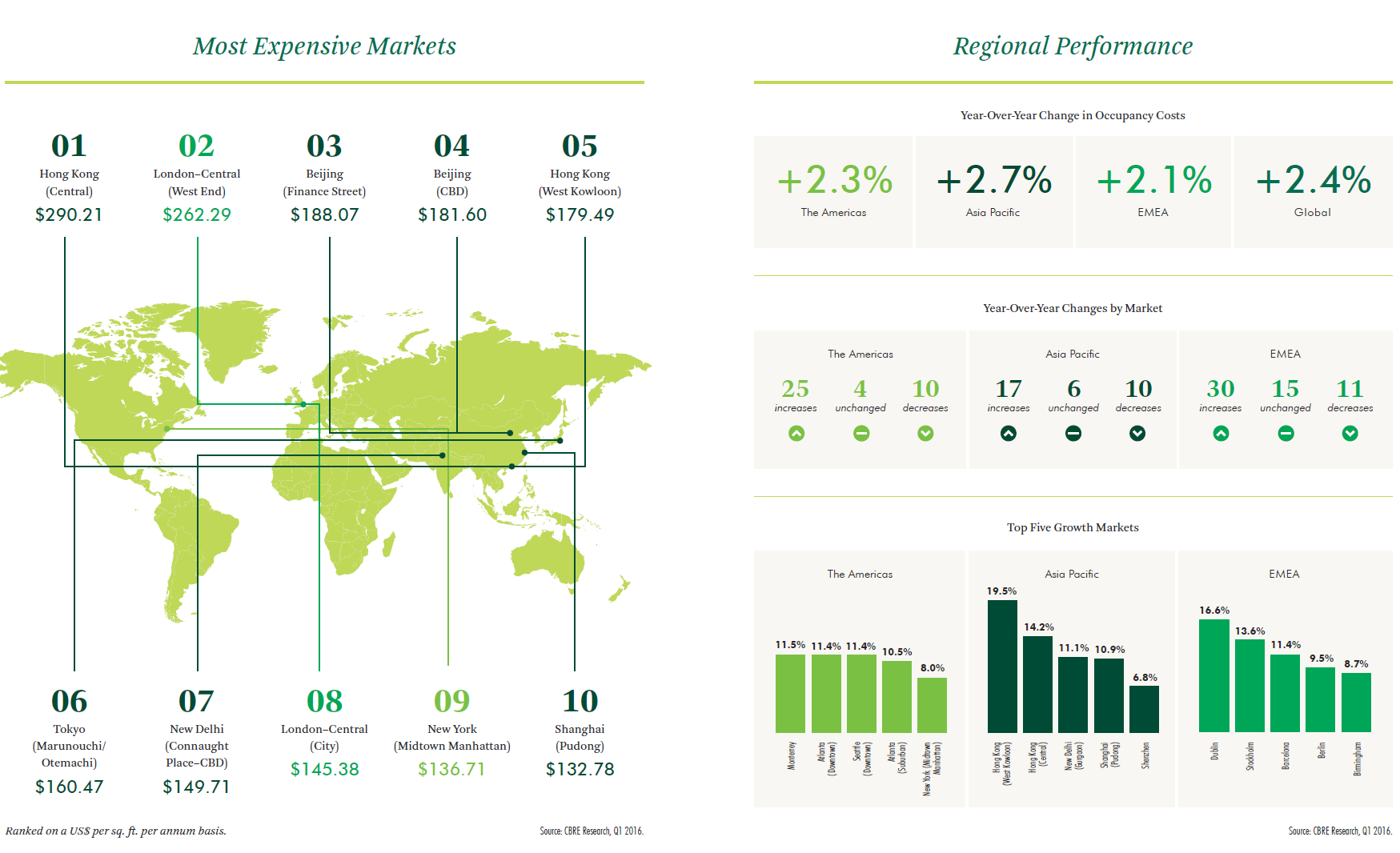The width and height of the screenshot is (1400, 853).
Task: Select the Birmingham 8.7% bar
Action: tap(1357, 703)
